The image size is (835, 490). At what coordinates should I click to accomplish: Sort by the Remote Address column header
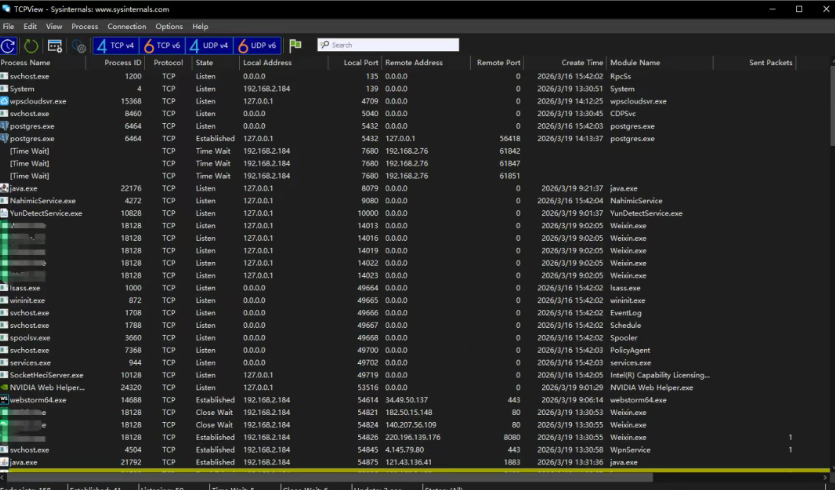point(413,63)
